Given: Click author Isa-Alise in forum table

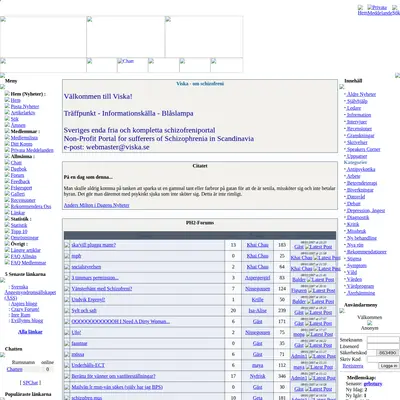Looking at the screenshot, I should [257, 310].
